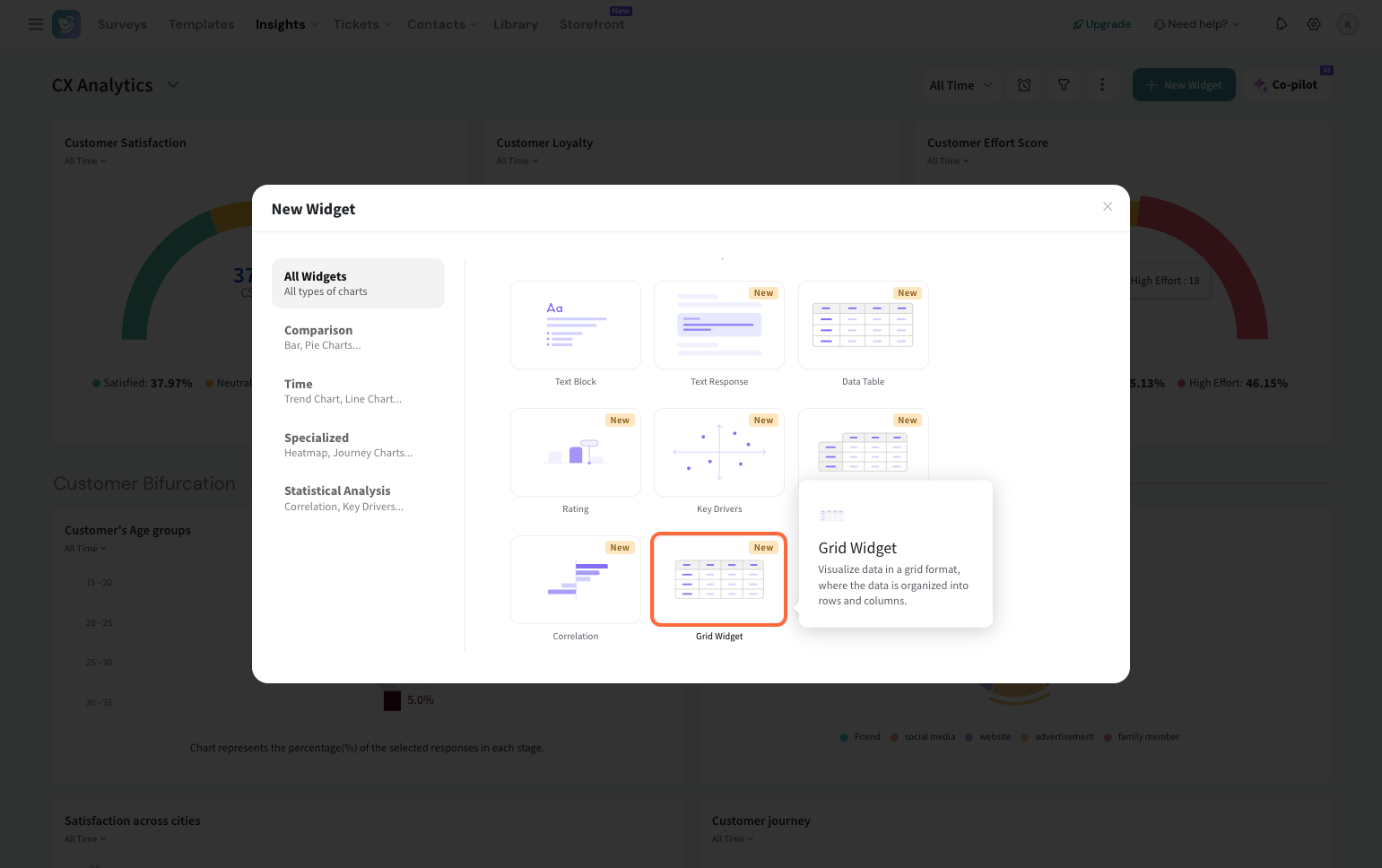Click the filter funnel icon
The height and width of the screenshot is (868, 1382).
pos(1064,85)
